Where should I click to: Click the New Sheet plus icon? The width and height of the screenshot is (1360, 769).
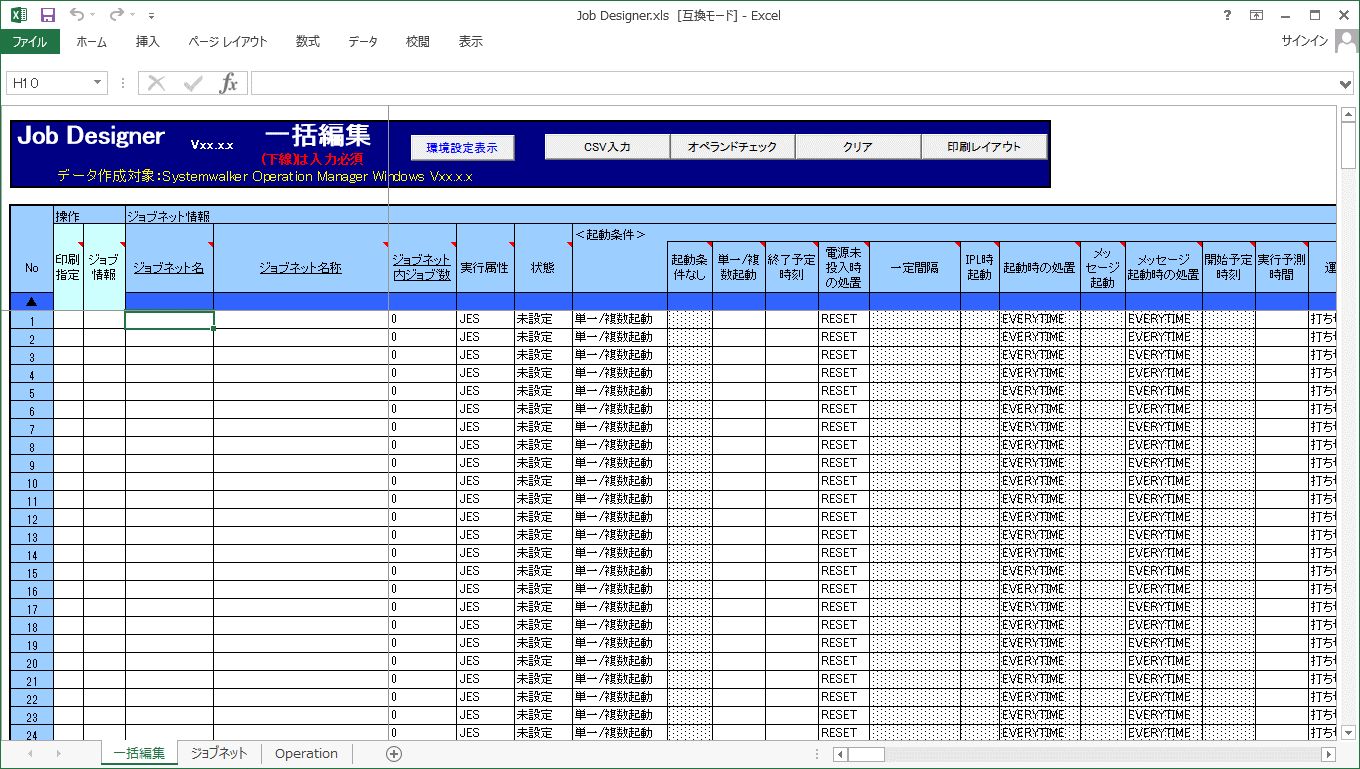tap(394, 754)
